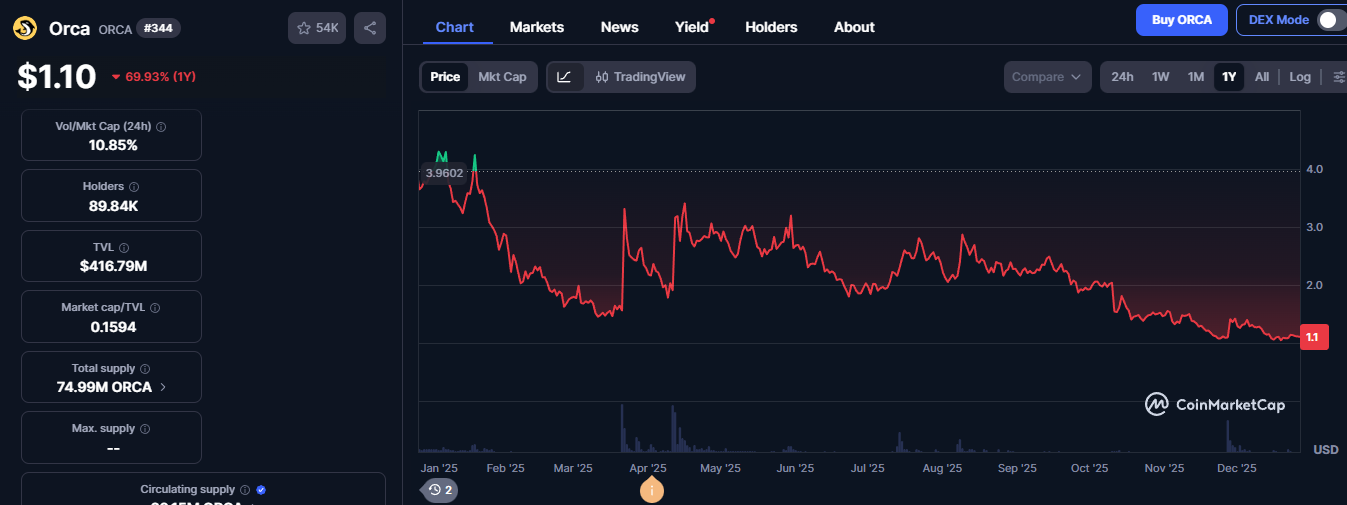1347x505 pixels.
Task: Open the history events marker showing 2
Action: pos(440,490)
